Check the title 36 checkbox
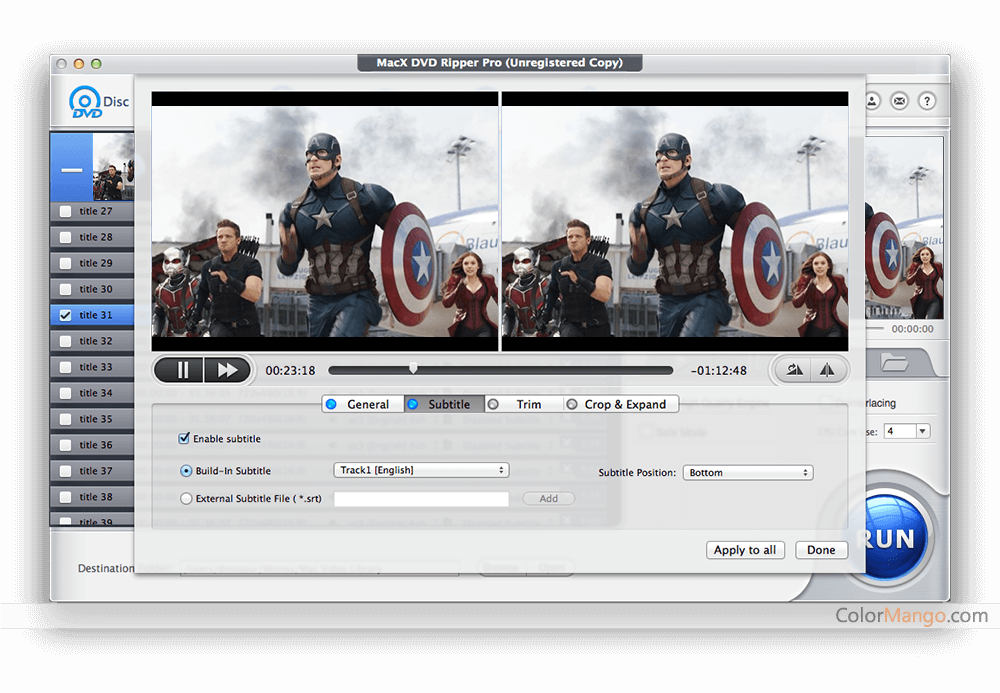 click(x=65, y=445)
